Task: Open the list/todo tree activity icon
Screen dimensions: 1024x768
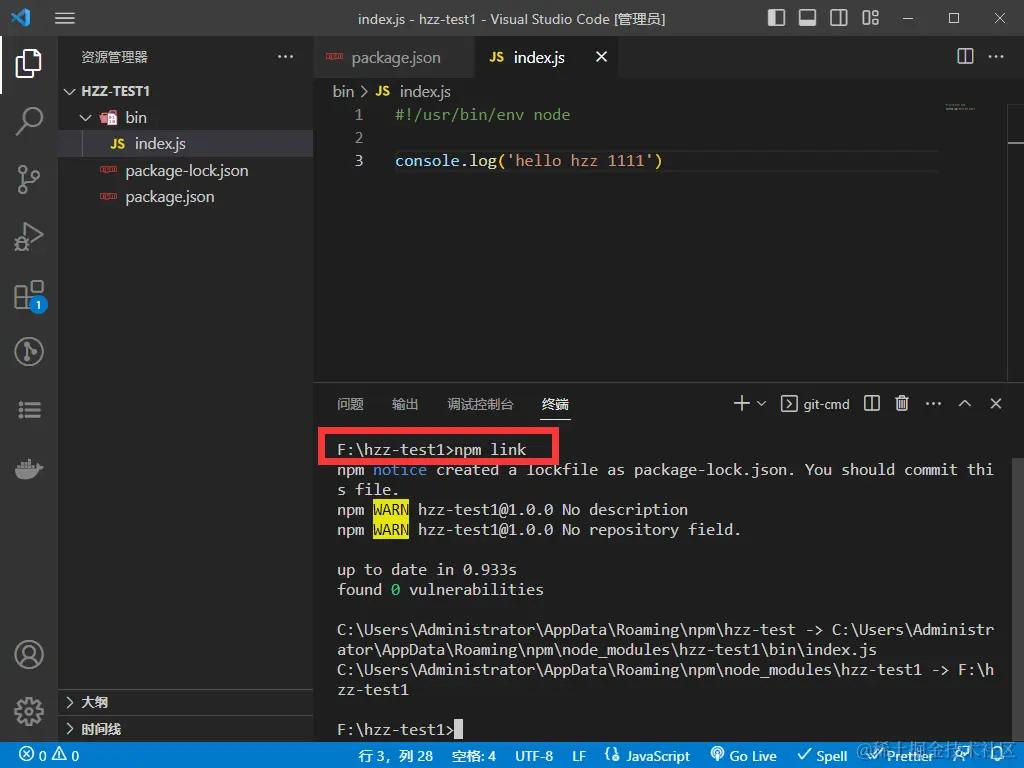Action: (29, 410)
